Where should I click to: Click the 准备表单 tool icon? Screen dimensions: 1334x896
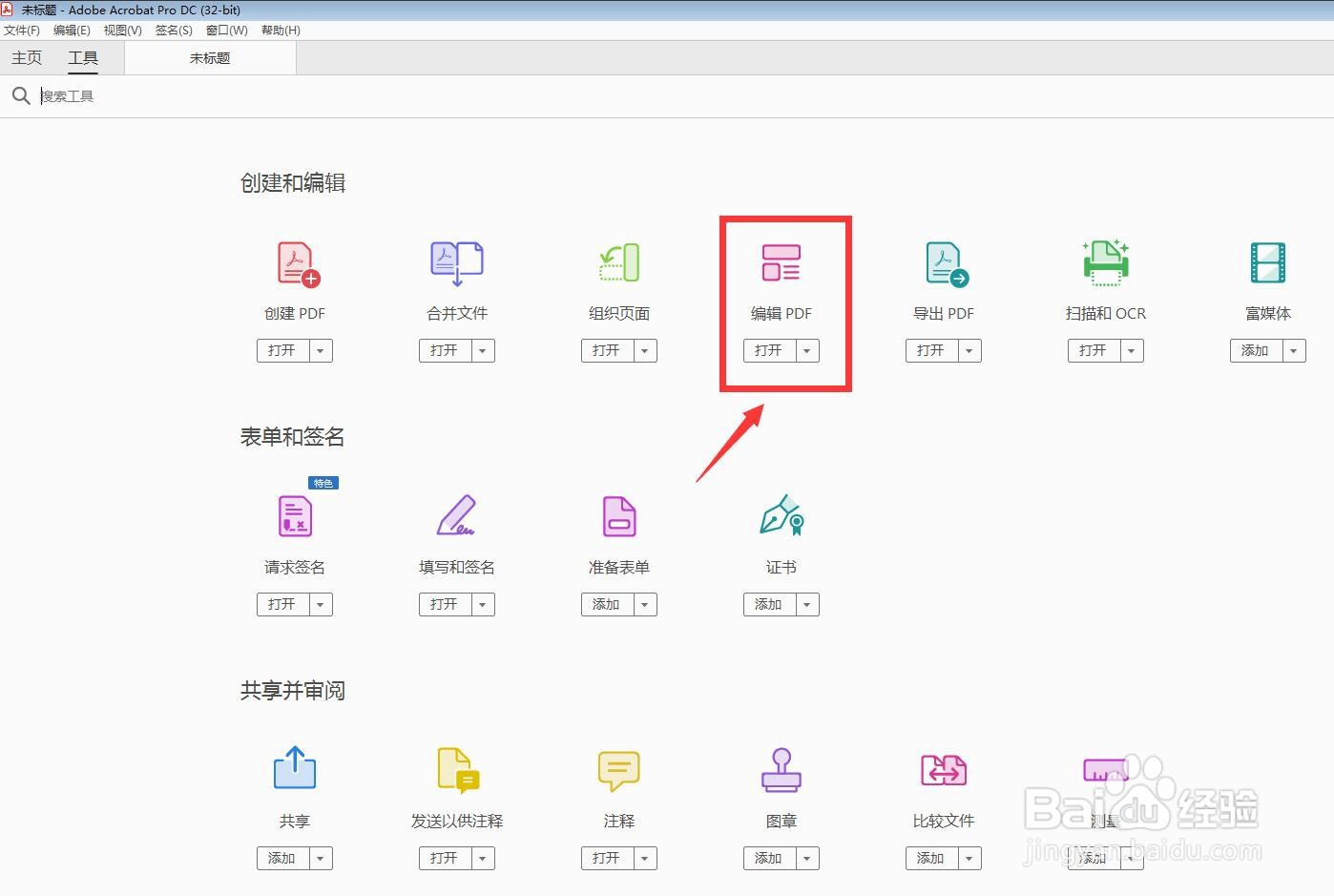(x=619, y=516)
